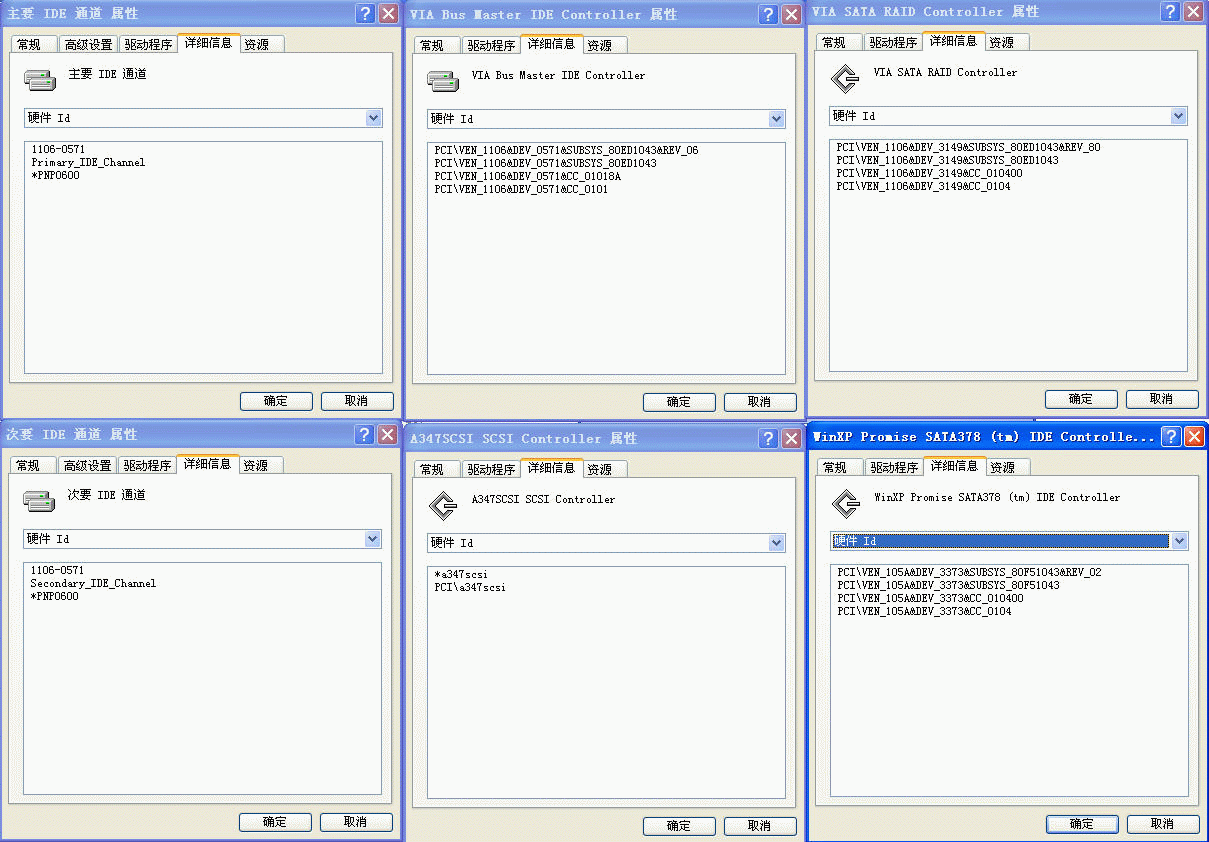Click 取消 in 次要 IDE 通道 window
The image size is (1209, 842).
[x=355, y=822]
